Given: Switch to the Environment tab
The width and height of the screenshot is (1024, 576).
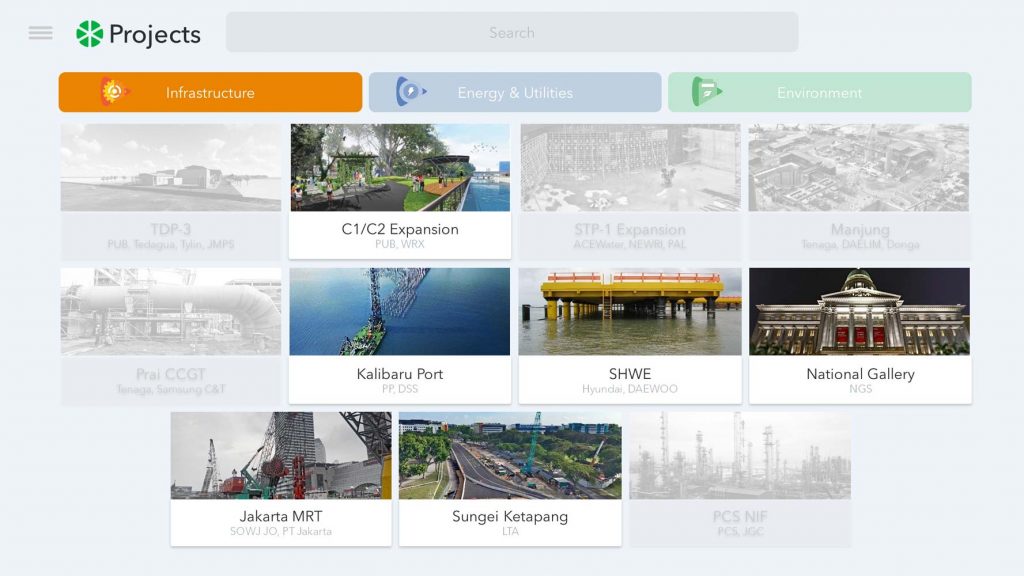Looking at the screenshot, I should coord(820,92).
